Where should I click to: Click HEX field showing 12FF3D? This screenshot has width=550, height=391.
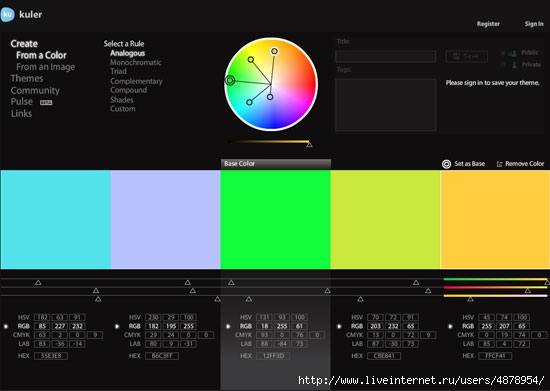(273, 356)
